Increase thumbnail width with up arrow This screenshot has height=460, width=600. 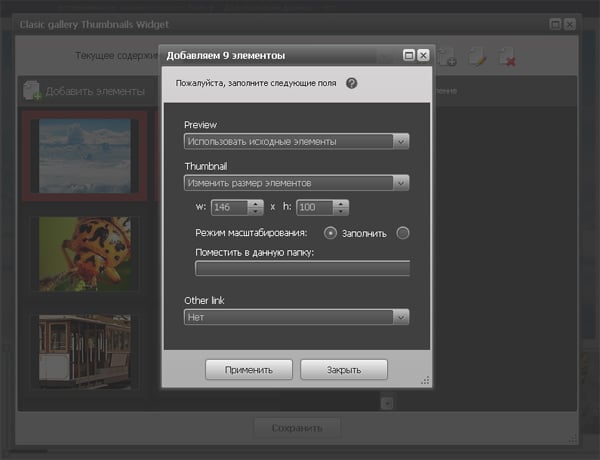pos(254,203)
